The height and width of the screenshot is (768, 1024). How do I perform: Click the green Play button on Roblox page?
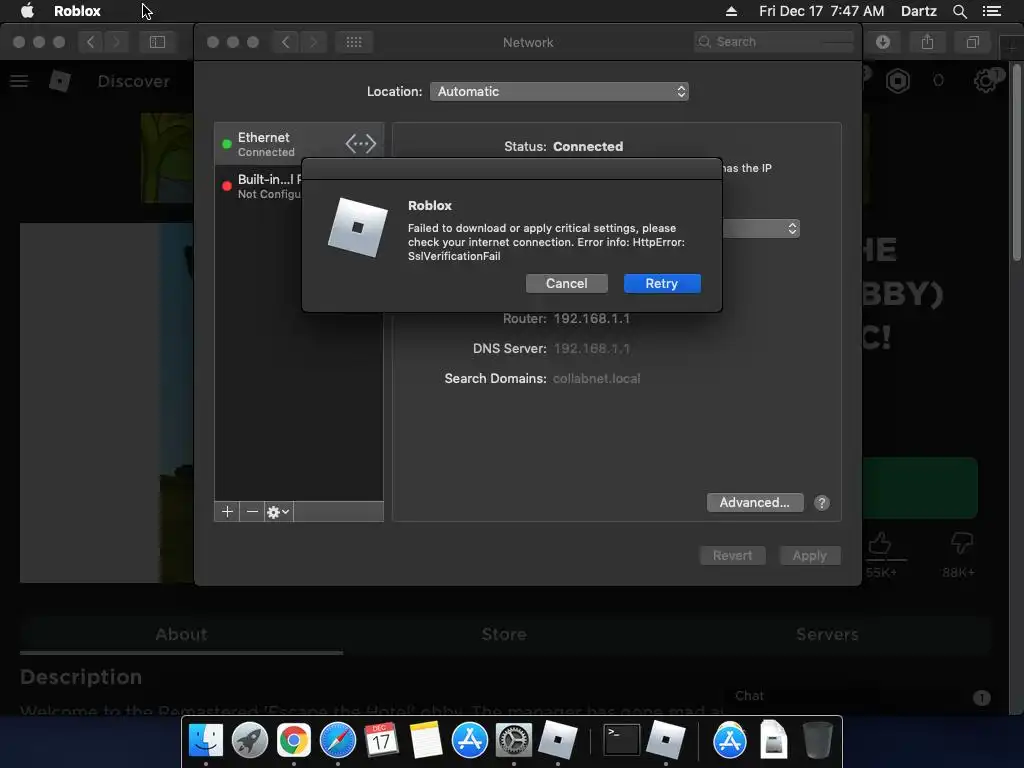(x=920, y=488)
